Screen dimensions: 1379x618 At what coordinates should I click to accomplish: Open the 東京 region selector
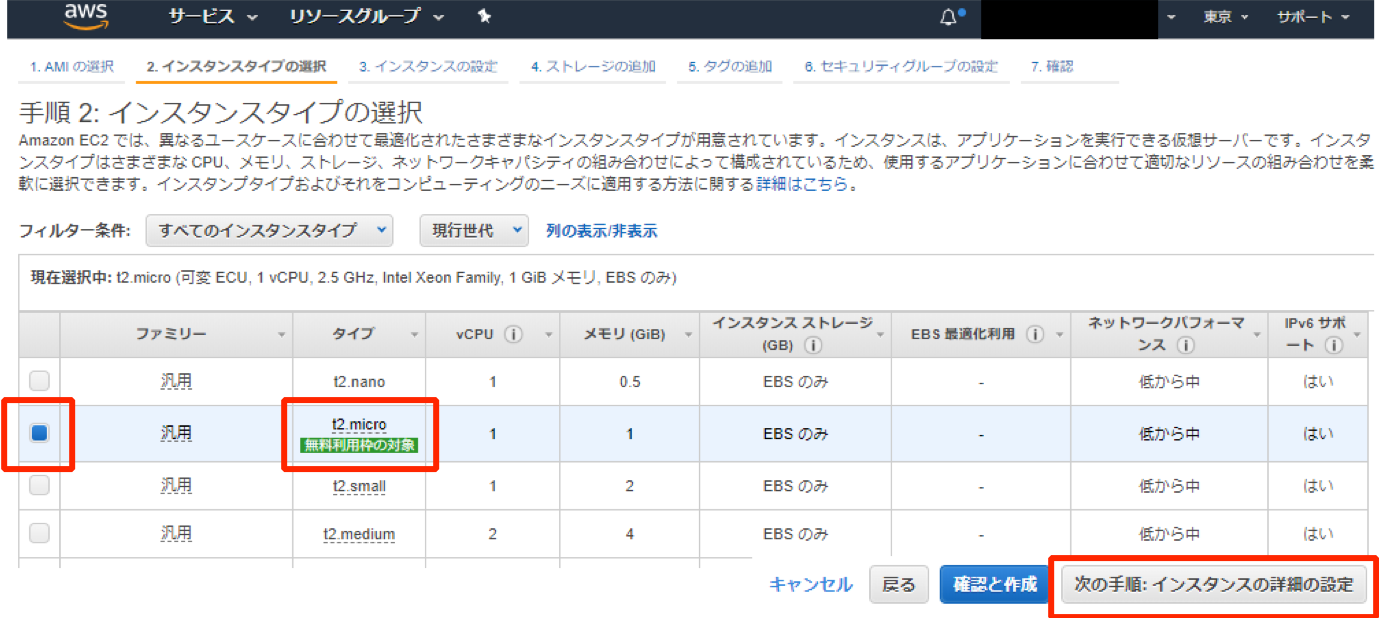tap(1226, 17)
